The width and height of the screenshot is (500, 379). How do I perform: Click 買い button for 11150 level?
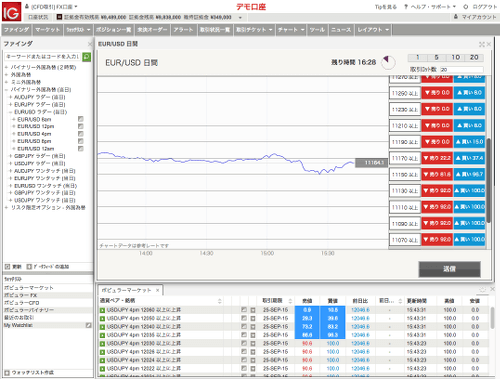click(469, 174)
